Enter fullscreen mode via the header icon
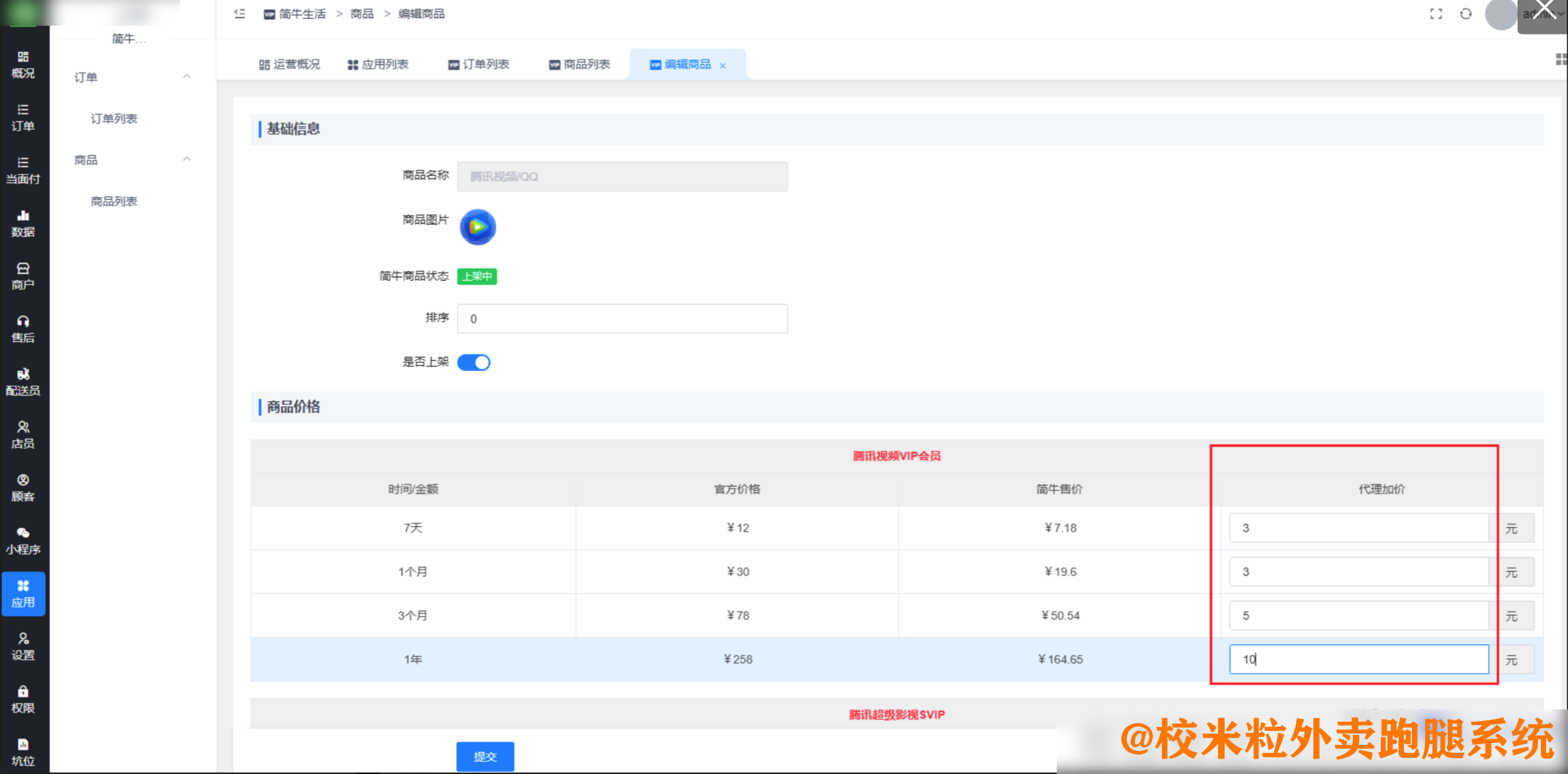Viewport: 1568px width, 774px height. tap(1436, 13)
